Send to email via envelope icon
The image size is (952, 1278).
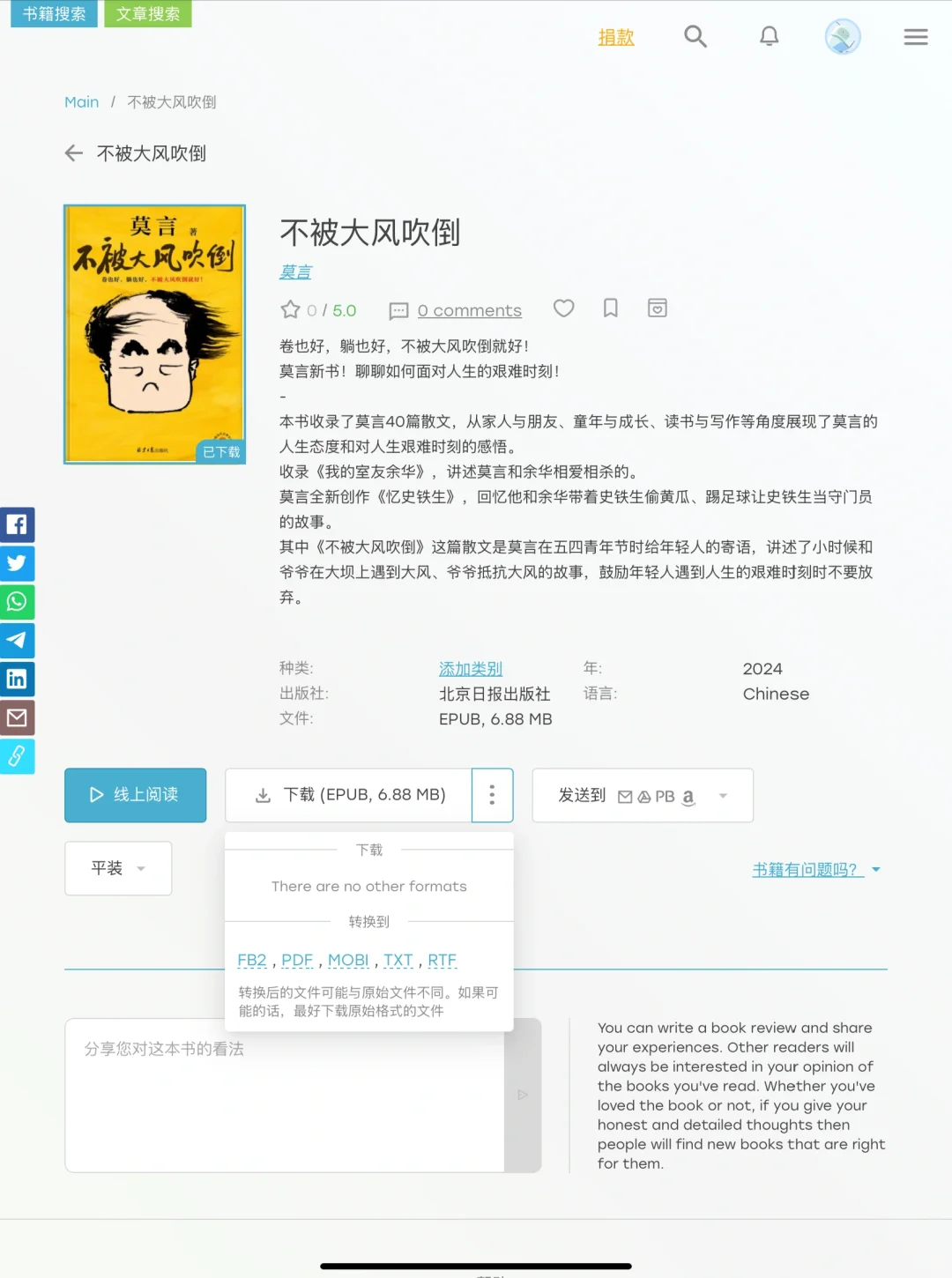click(x=625, y=797)
